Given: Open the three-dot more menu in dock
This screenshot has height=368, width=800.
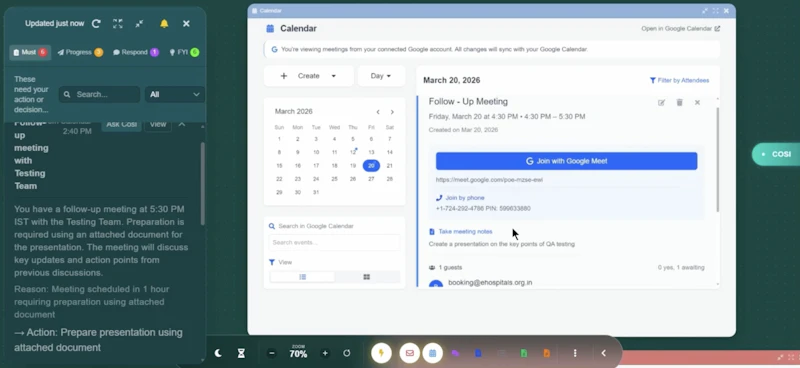Looking at the screenshot, I should (x=575, y=353).
